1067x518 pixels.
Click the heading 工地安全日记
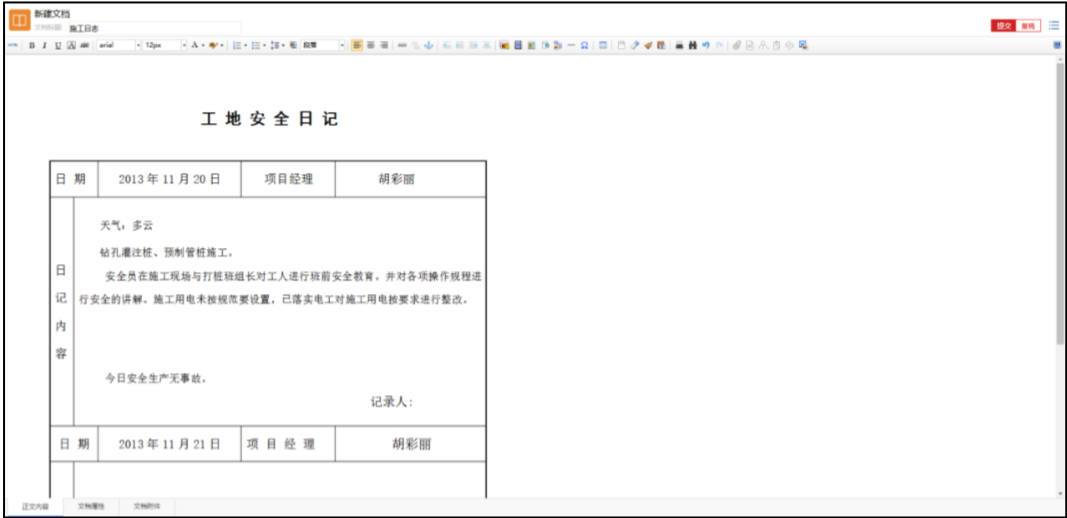[269, 119]
